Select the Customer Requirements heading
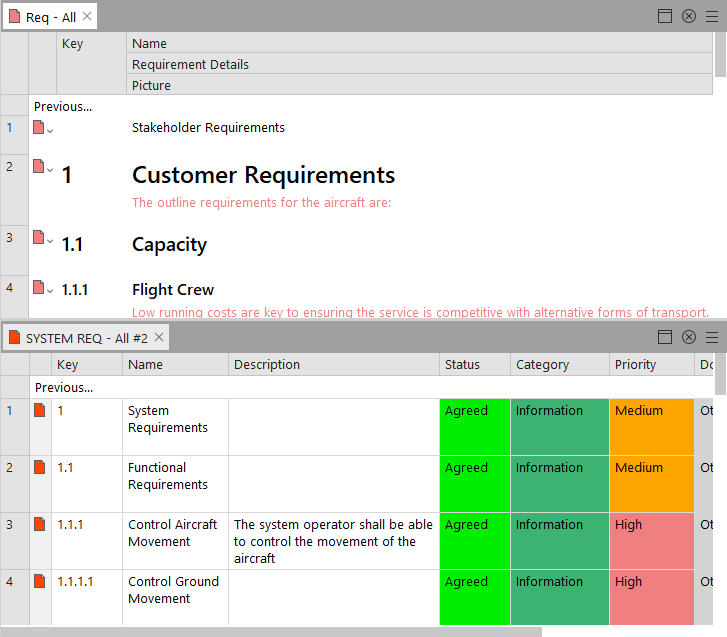The height and width of the screenshot is (637, 727). (263, 175)
